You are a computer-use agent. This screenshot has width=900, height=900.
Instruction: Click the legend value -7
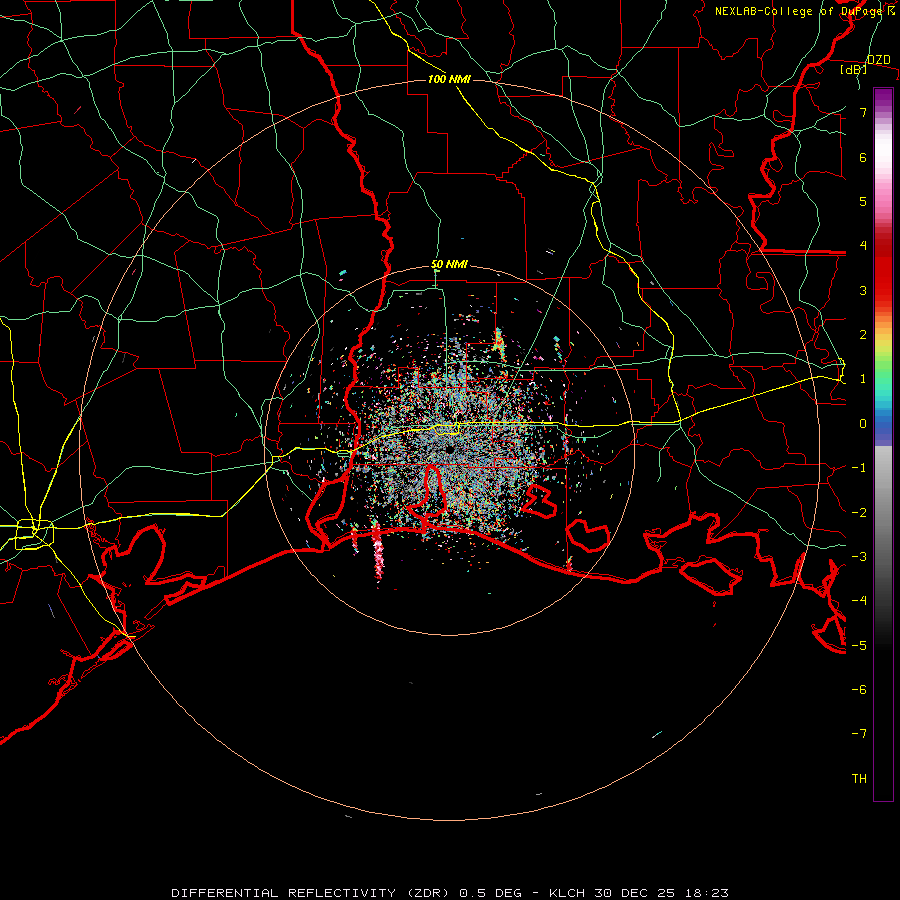(x=859, y=734)
